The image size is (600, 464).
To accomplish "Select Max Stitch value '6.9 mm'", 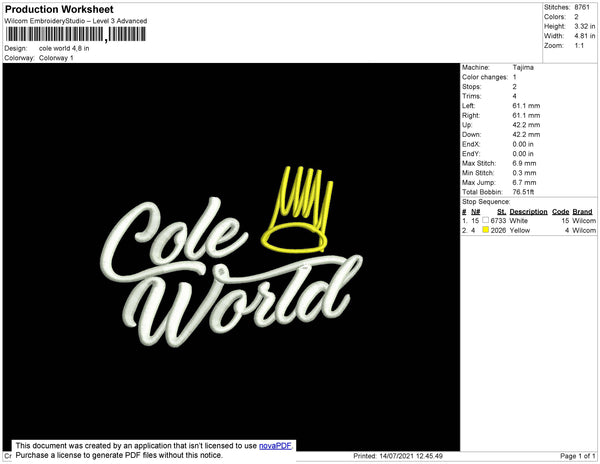I will point(524,163).
